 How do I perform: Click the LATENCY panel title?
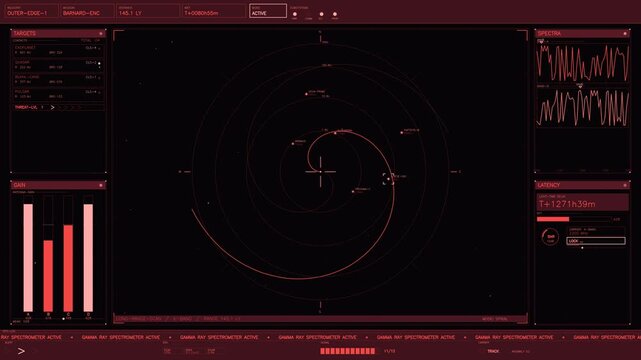click(549, 185)
